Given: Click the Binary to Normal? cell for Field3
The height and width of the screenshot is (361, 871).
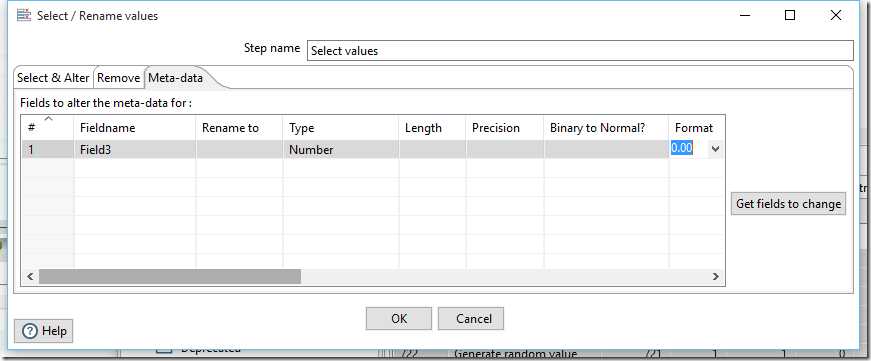Looking at the screenshot, I should pos(606,149).
